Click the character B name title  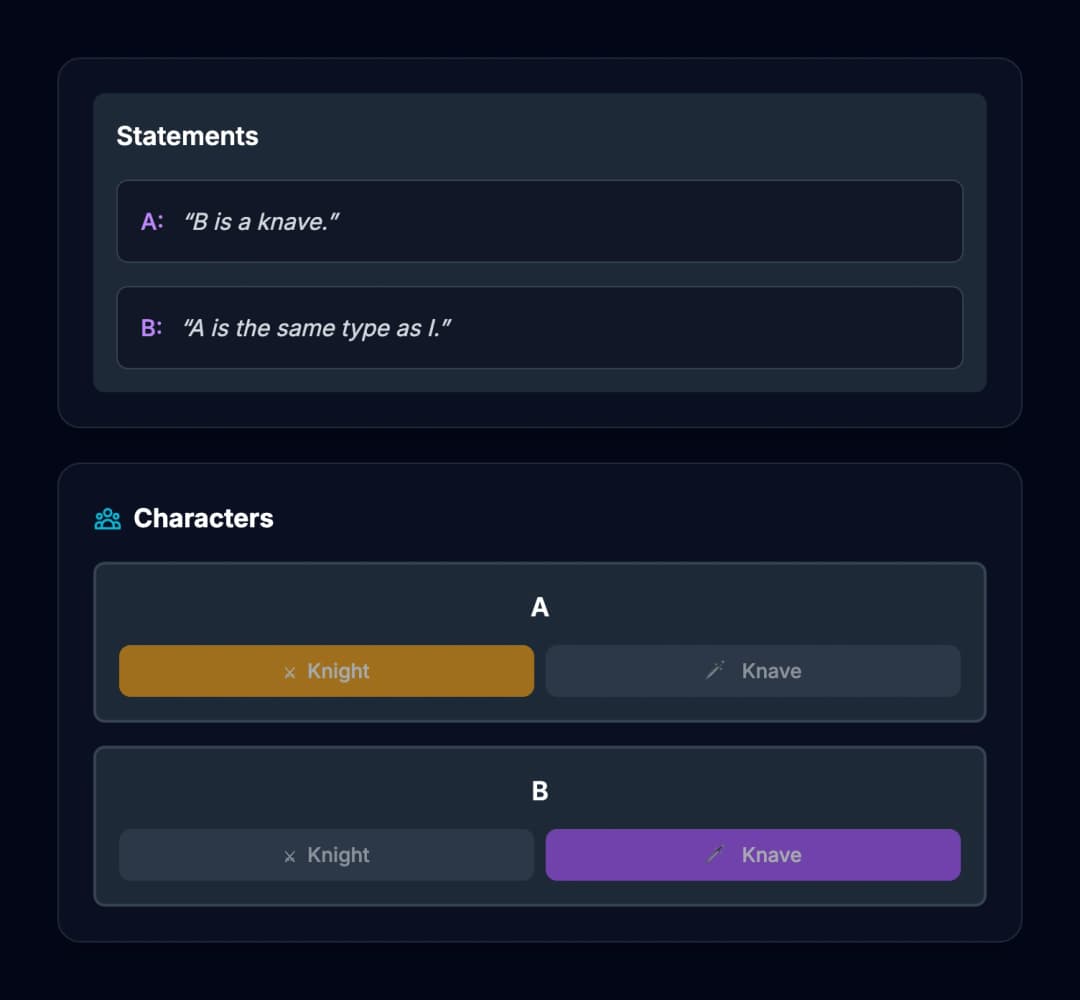[540, 791]
